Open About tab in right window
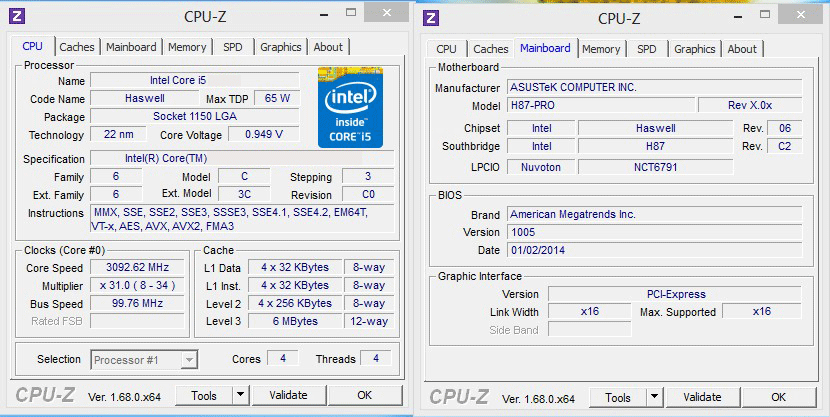The height and width of the screenshot is (417, 830). [742, 49]
